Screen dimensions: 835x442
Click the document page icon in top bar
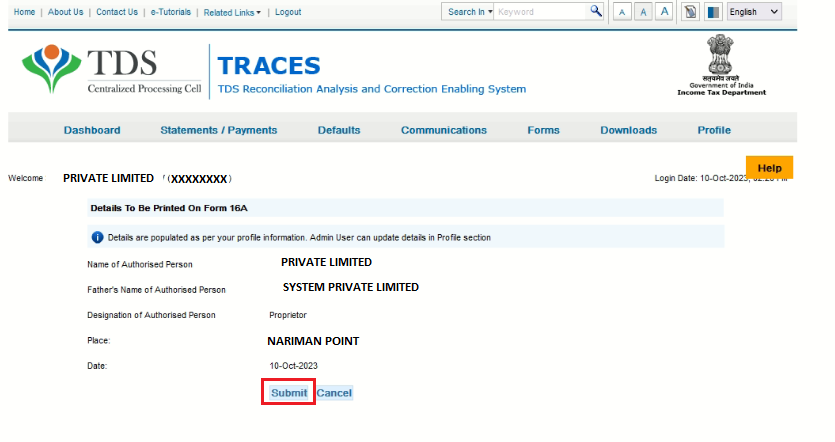point(691,12)
